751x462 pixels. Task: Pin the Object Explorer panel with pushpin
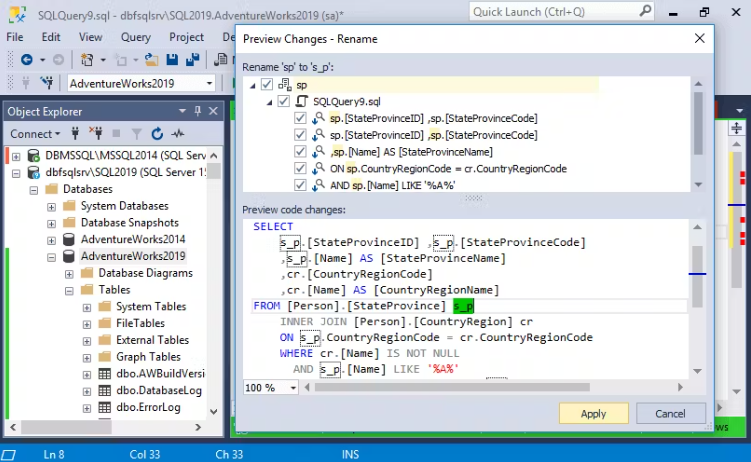[x=198, y=111]
